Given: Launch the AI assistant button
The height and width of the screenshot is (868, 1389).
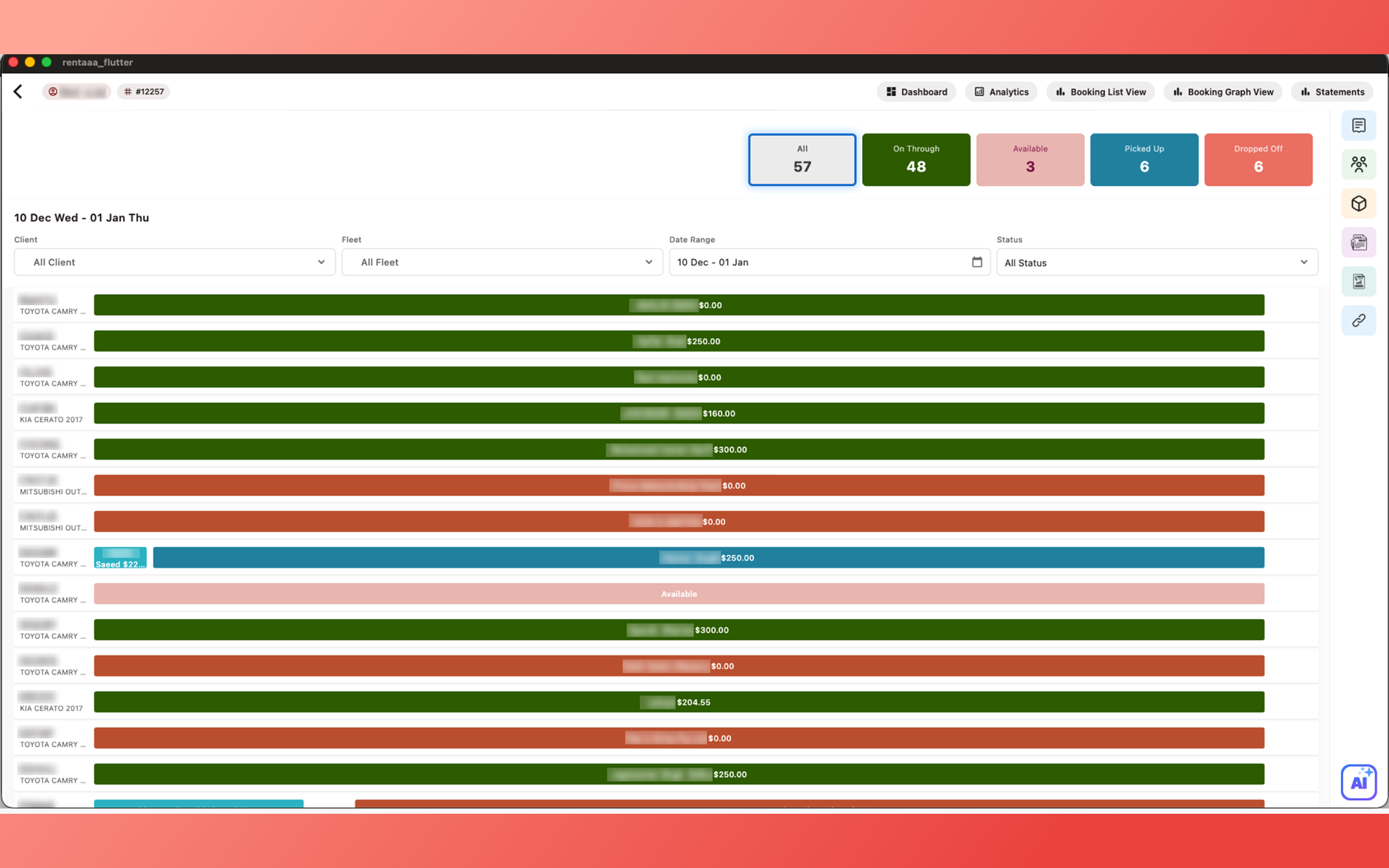Looking at the screenshot, I should [x=1359, y=782].
